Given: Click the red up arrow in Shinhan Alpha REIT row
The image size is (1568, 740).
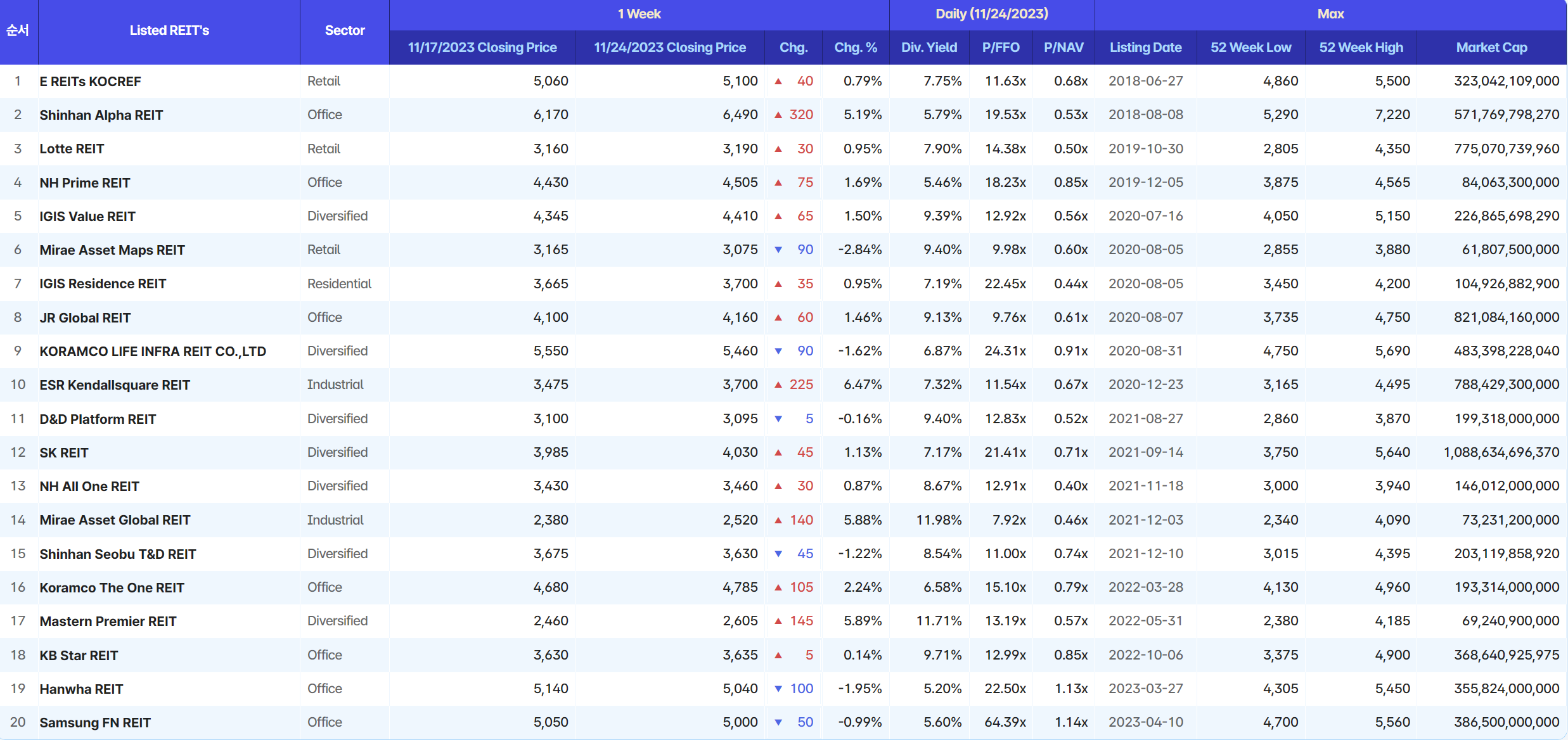Looking at the screenshot, I should tap(778, 115).
